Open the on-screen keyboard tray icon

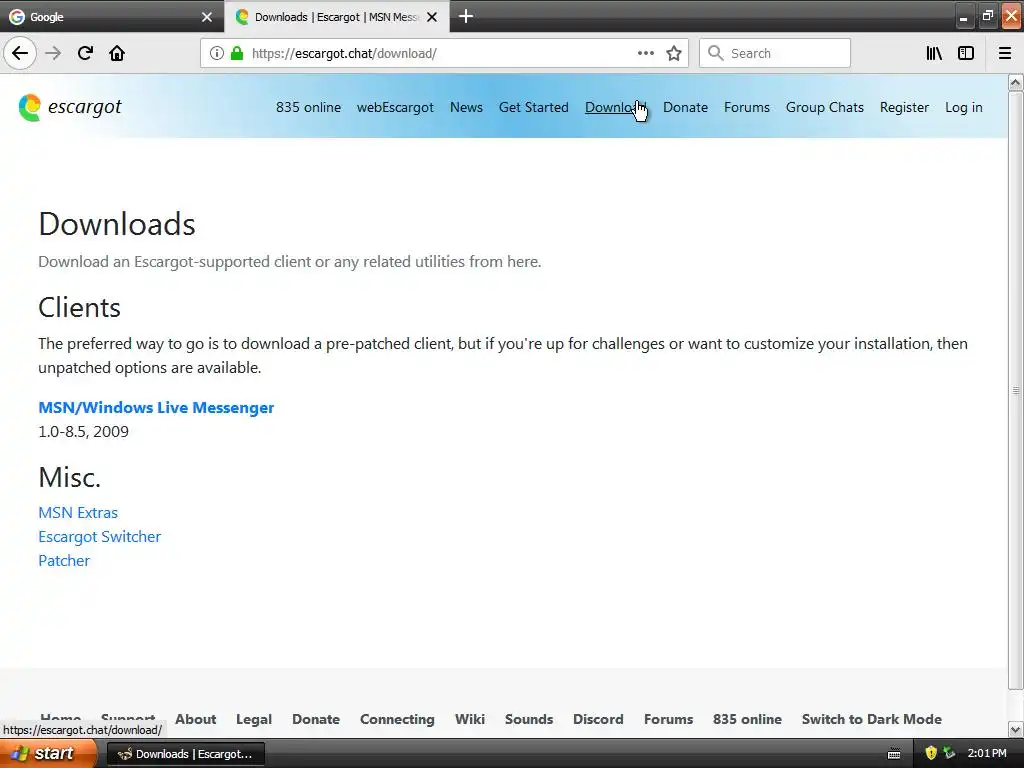[893, 754]
